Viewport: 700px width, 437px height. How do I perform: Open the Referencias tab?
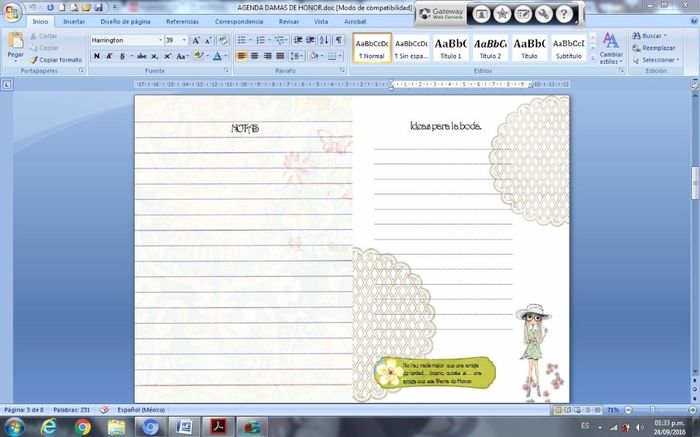point(182,21)
